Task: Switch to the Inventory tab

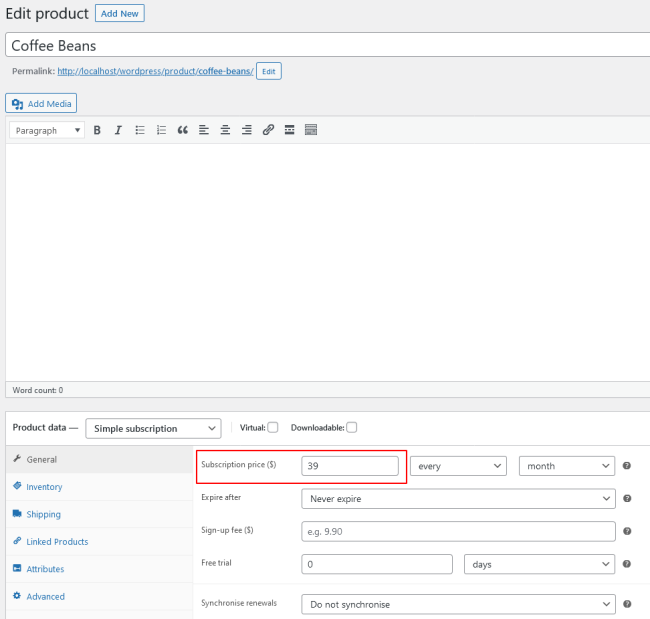Action: coord(44,487)
